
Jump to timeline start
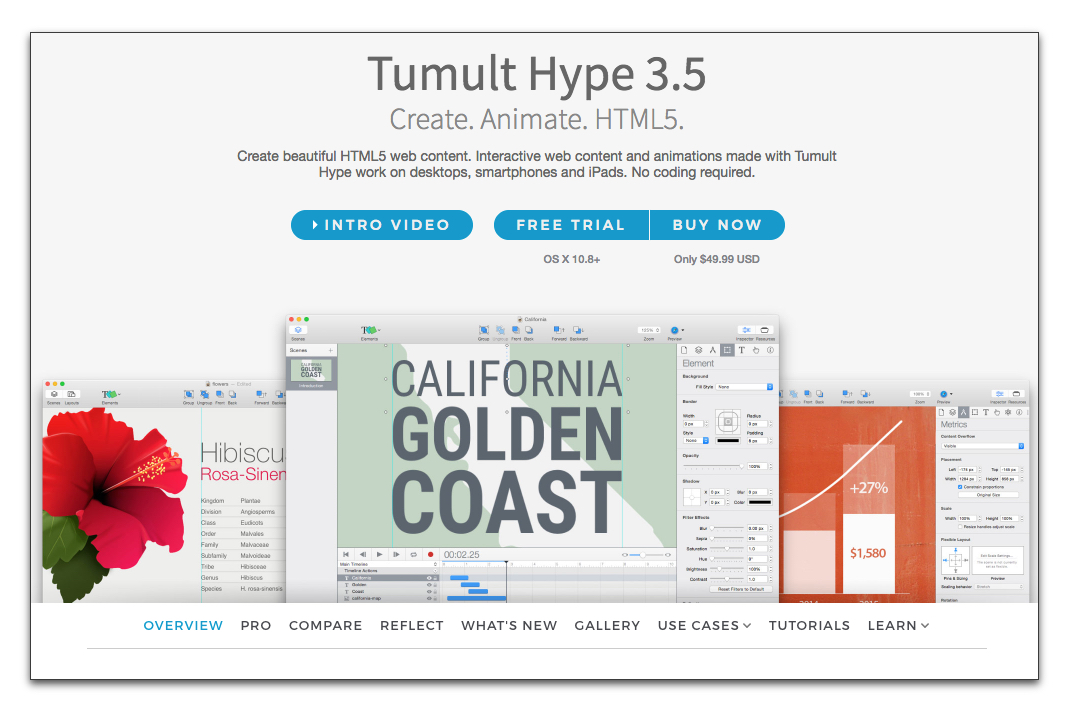(x=346, y=554)
